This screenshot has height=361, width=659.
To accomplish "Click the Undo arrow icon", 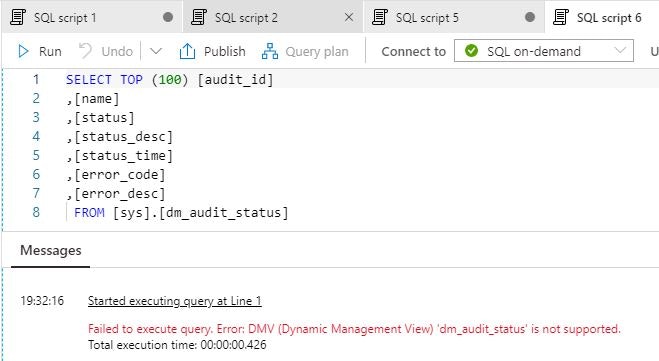I will (85, 51).
